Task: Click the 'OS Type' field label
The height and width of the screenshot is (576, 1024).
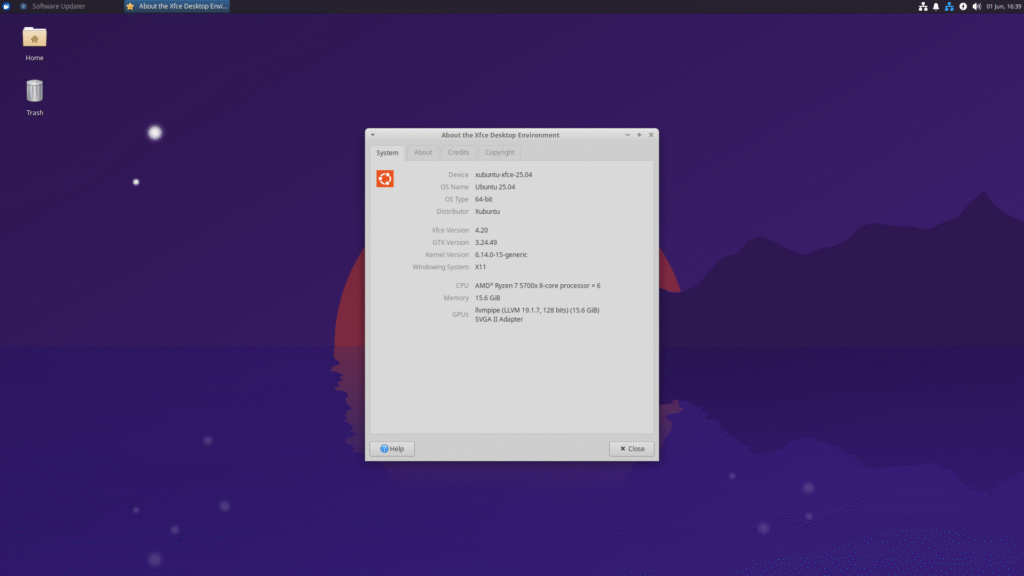Action: pos(456,199)
